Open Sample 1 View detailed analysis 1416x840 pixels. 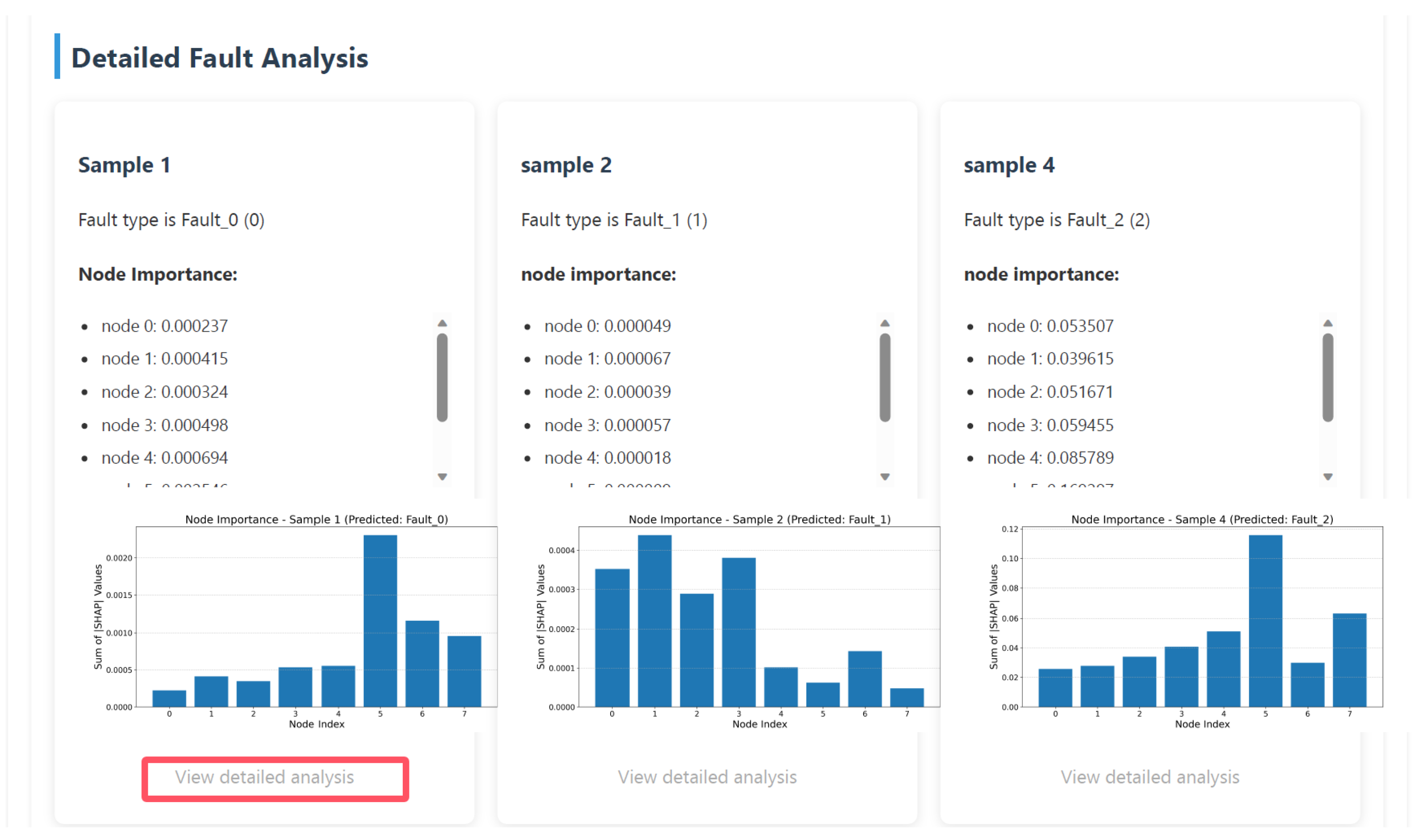(x=264, y=777)
